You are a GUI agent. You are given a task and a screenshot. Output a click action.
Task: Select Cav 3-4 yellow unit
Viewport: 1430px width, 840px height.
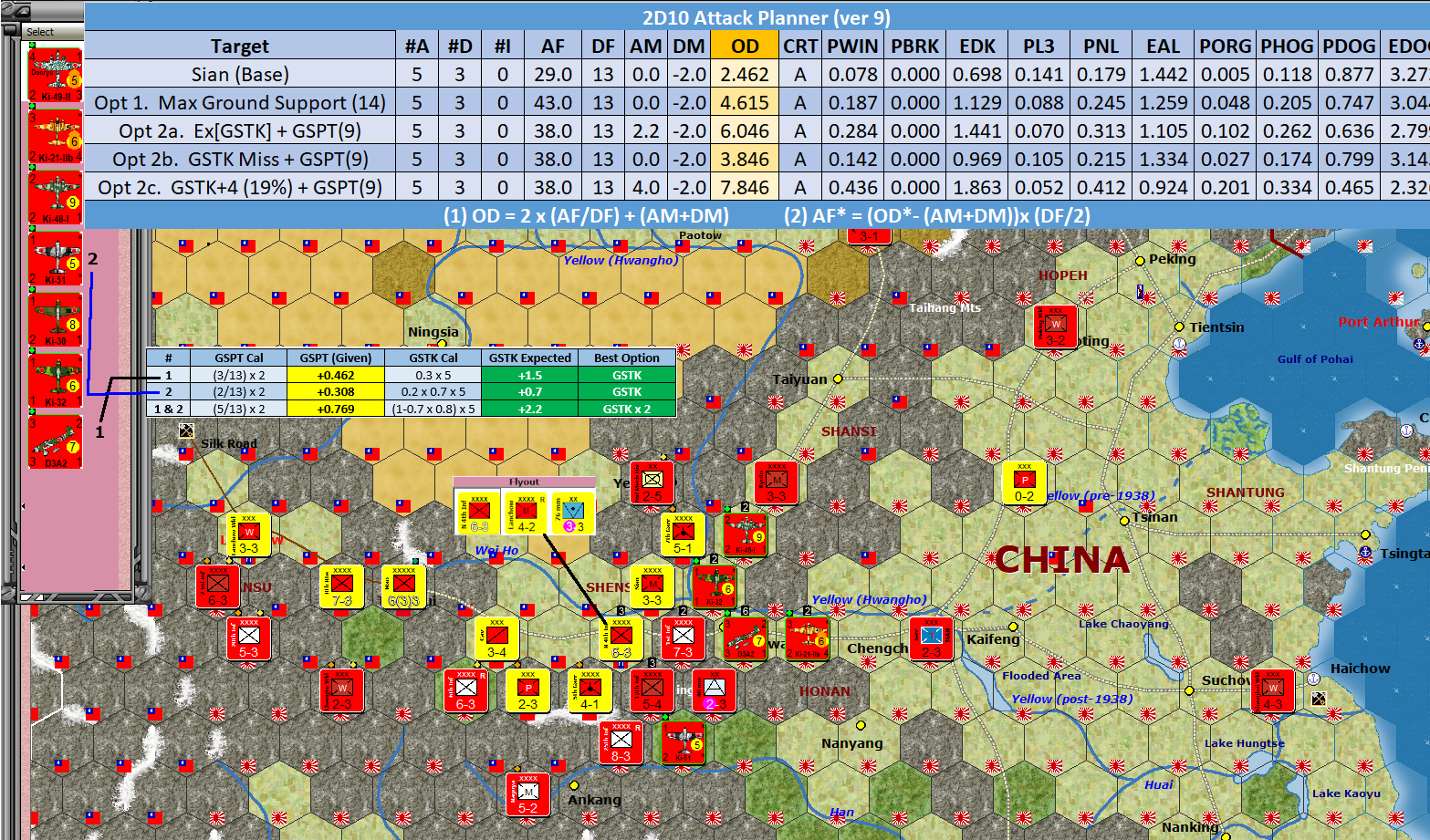click(x=496, y=638)
